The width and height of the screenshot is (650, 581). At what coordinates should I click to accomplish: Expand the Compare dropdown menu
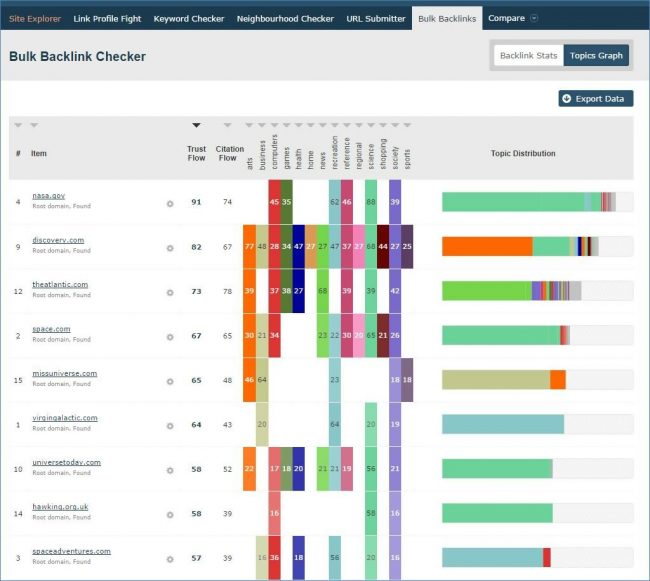coord(513,18)
